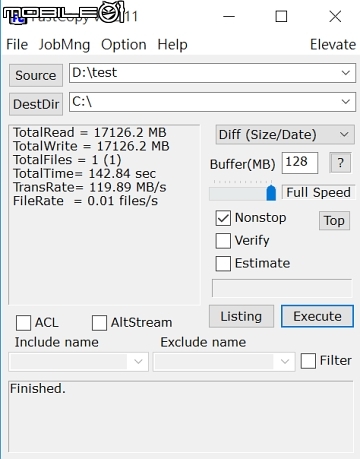Click the Full Speed slider handle
The width and height of the screenshot is (360, 459).
[x=271, y=193]
